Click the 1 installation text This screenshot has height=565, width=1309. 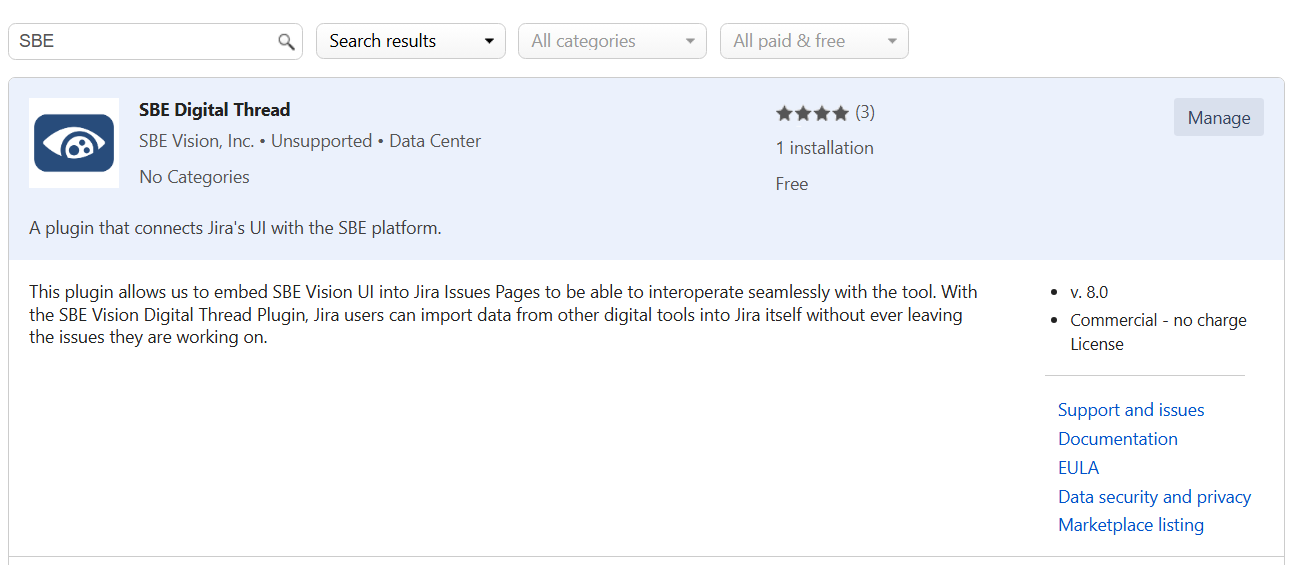[824, 148]
